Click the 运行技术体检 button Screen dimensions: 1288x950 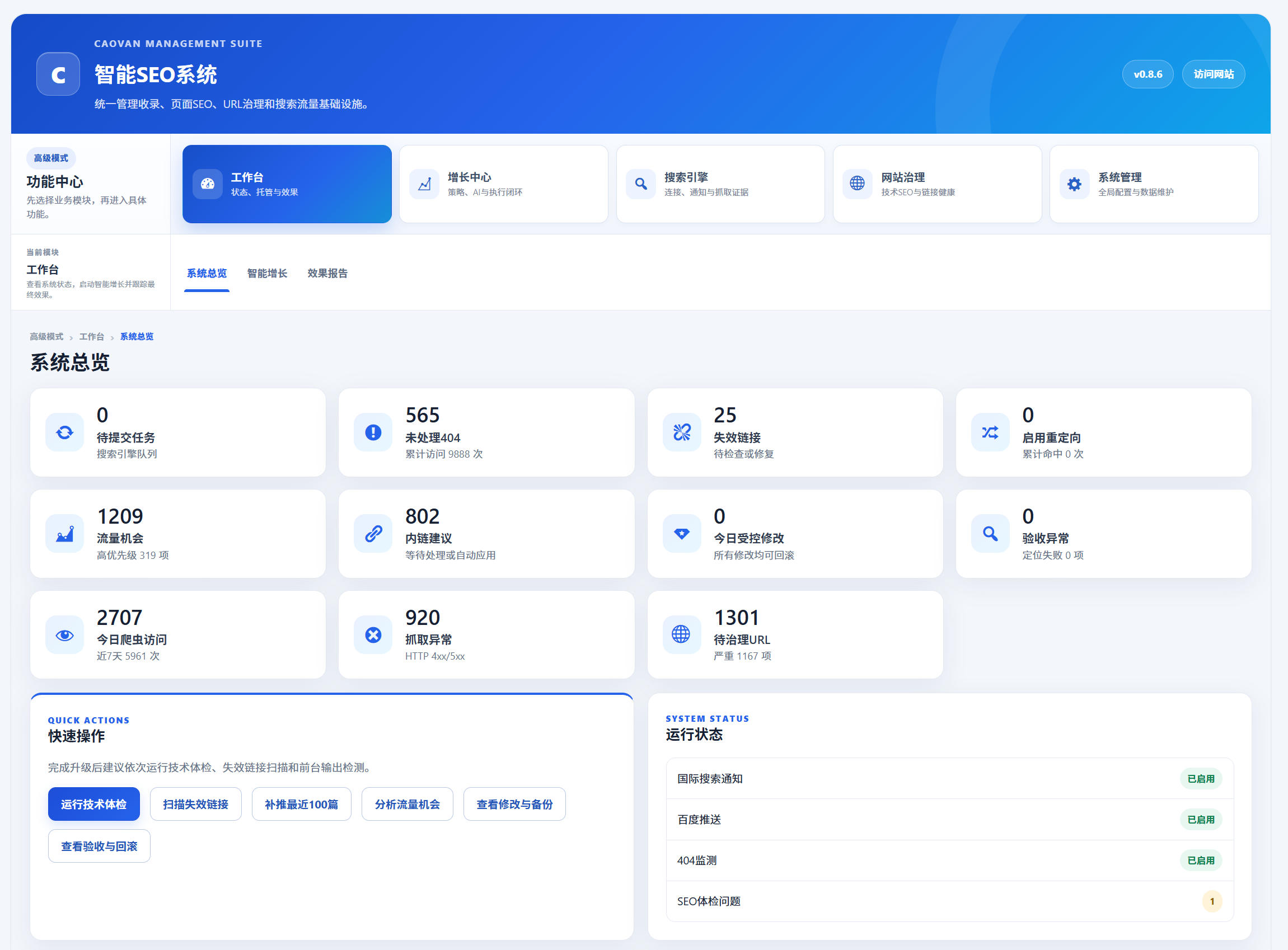point(94,804)
